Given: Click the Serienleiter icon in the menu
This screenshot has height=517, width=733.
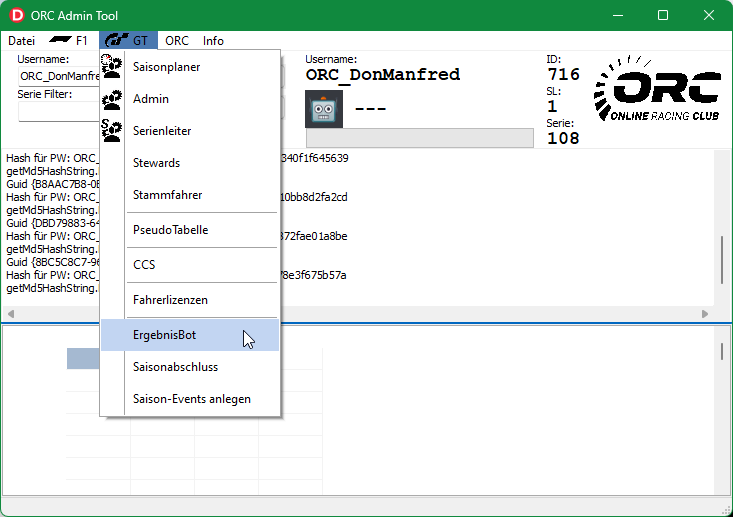Looking at the screenshot, I should [112, 131].
